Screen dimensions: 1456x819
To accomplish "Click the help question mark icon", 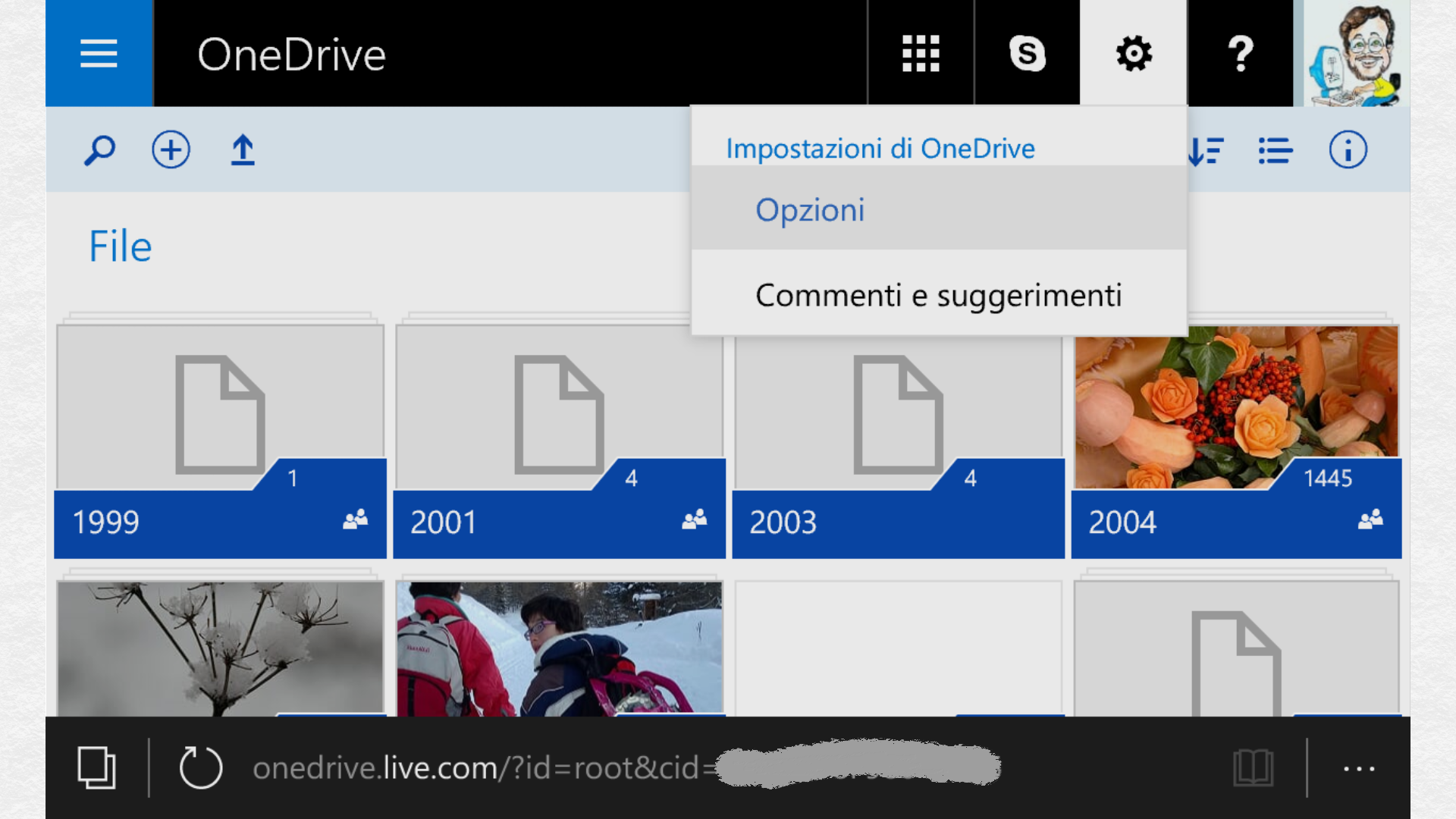I will click(x=1240, y=53).
